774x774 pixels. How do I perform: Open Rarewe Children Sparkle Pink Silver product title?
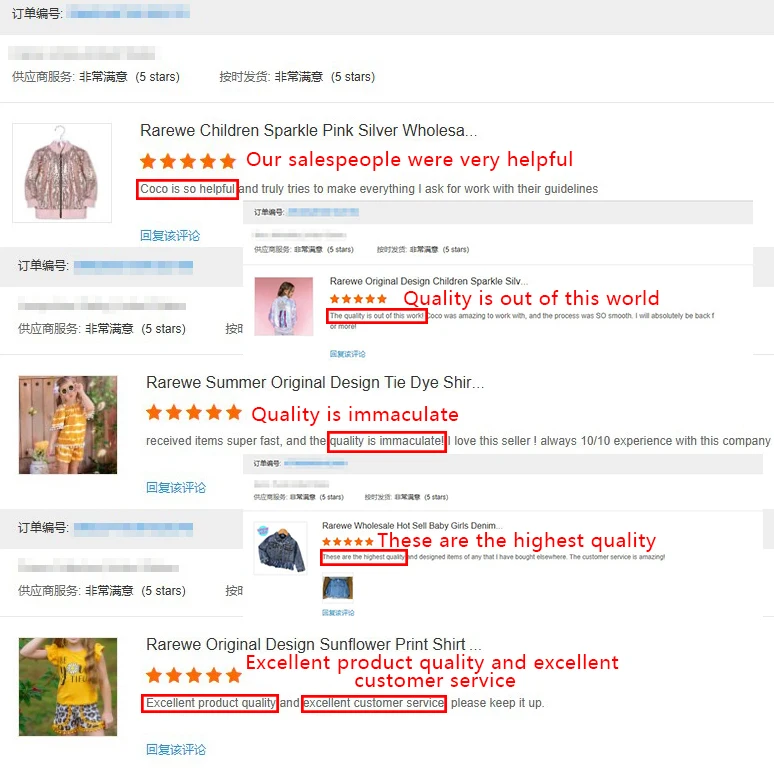coord(309,130)
